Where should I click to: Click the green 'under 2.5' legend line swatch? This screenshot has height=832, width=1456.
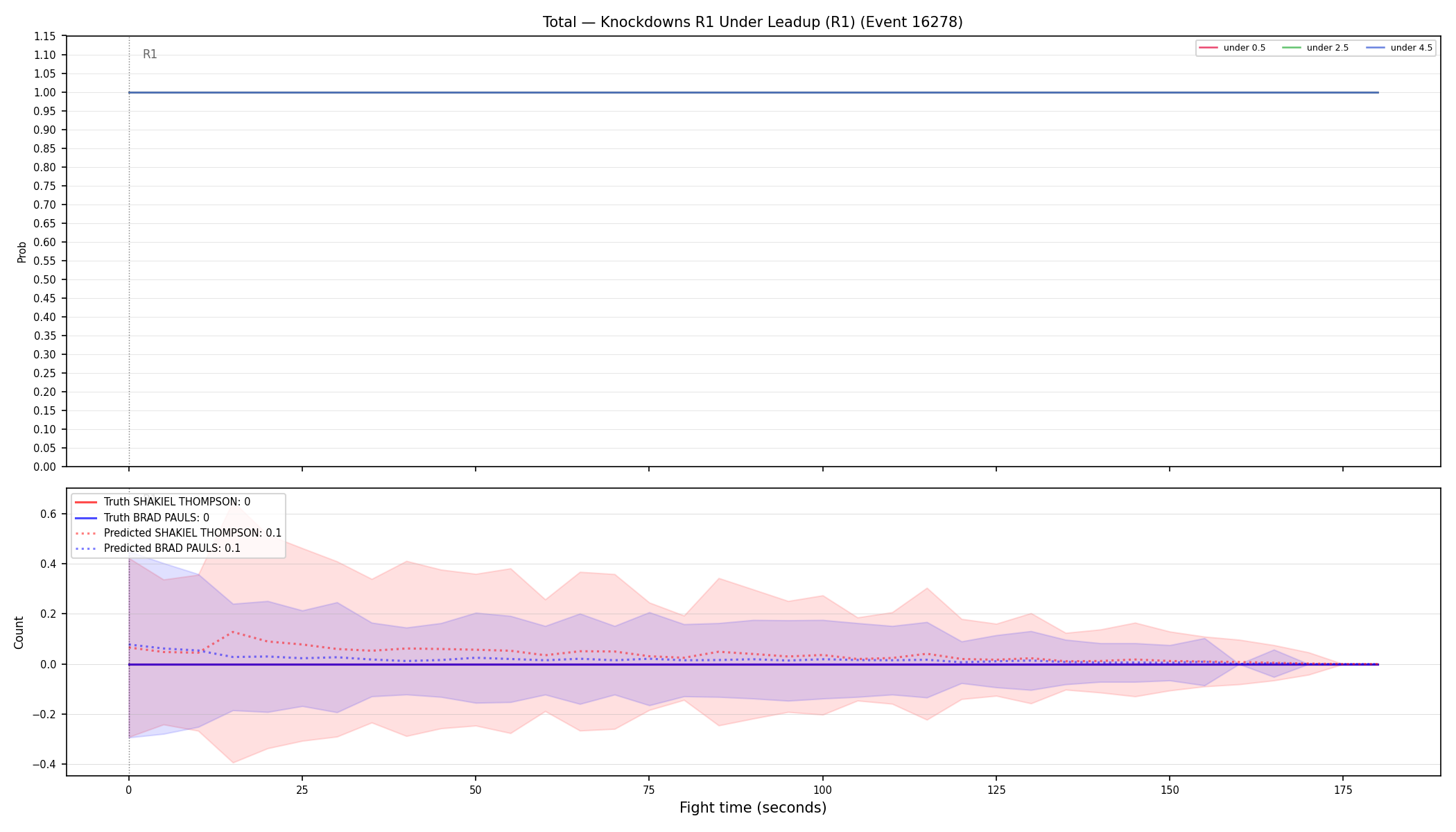point(1292,48)
